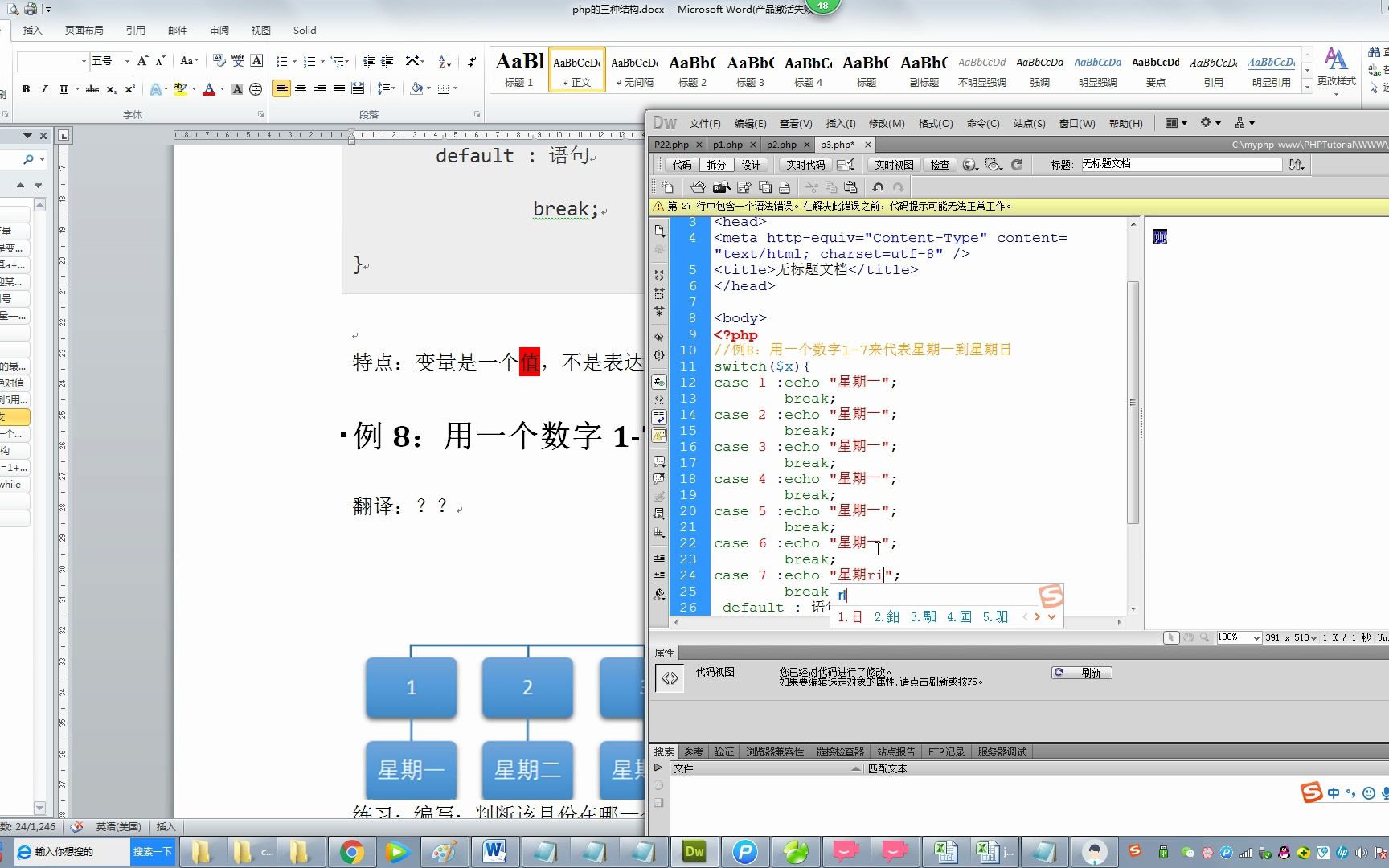Click the Refresh design view icon in Dreamweaver
The width and height of the screenshot is (1389, 868).
click(1017, 165)
